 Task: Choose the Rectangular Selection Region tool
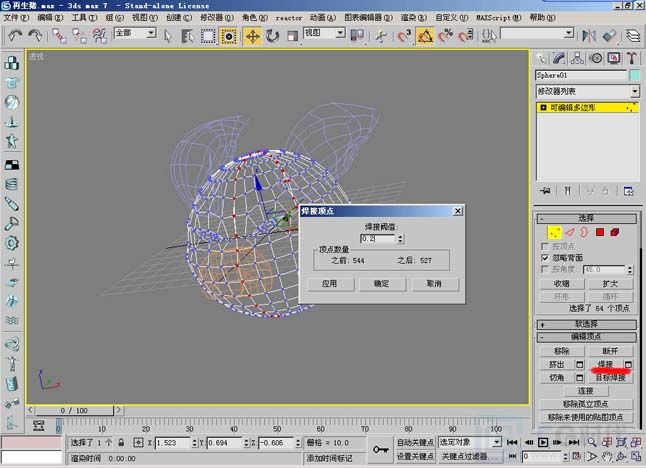[208, 36]
